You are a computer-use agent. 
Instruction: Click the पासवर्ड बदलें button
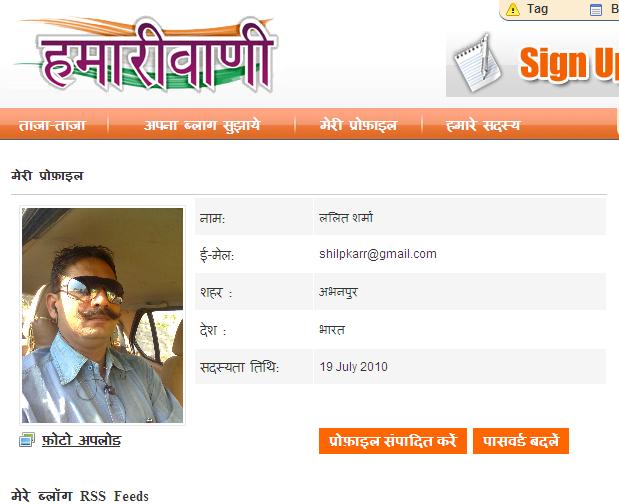[521, 441]
